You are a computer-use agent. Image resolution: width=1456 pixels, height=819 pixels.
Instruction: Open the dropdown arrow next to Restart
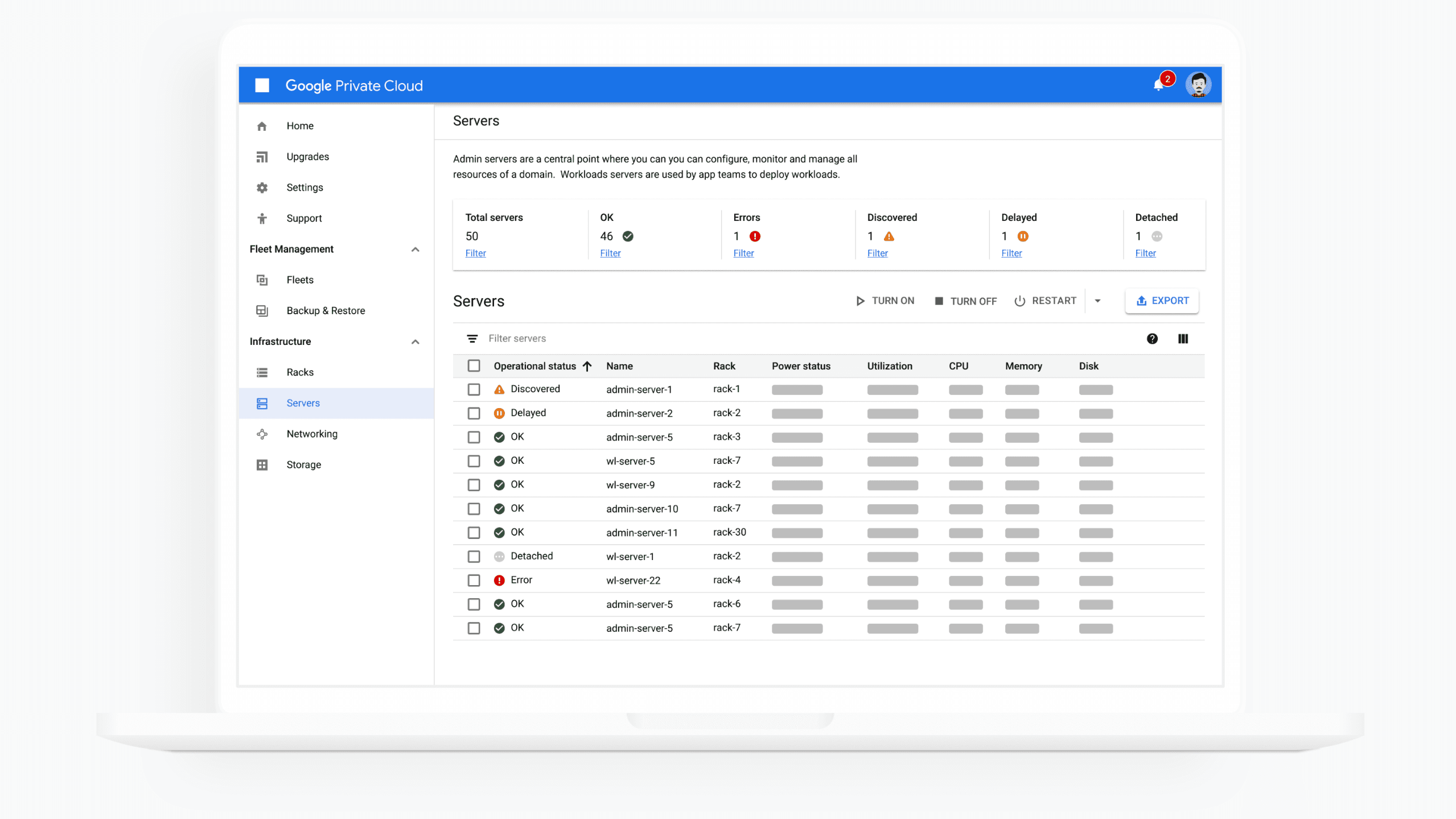(1097, 301)
